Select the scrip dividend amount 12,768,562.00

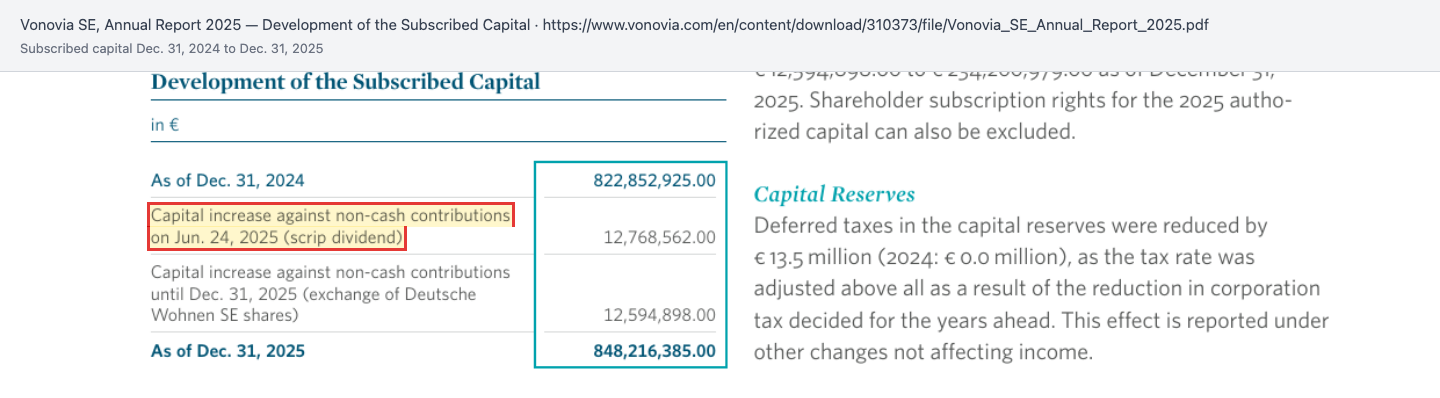tap(659, 238)
